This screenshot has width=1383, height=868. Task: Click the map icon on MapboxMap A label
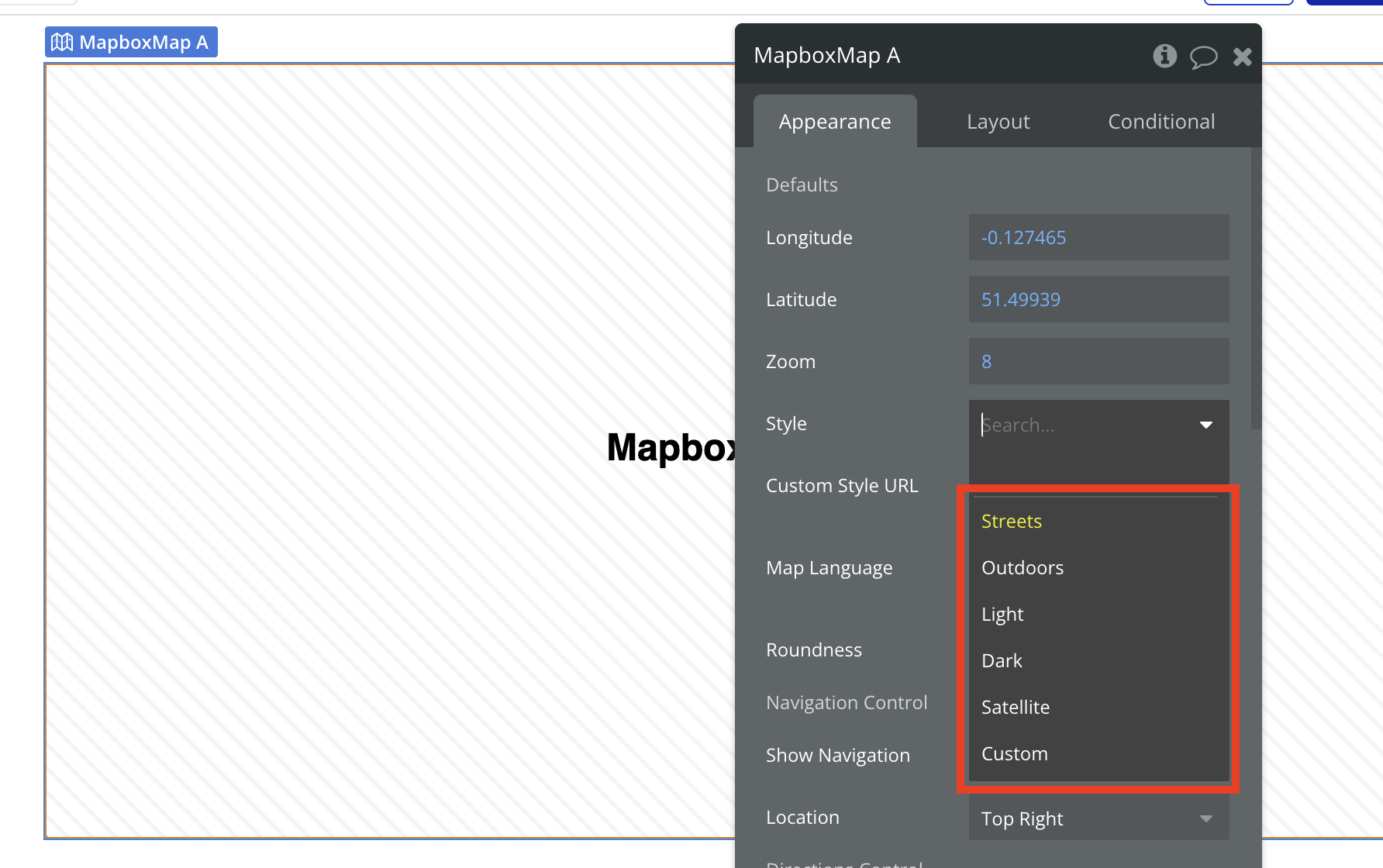click(x=62, y=43)
